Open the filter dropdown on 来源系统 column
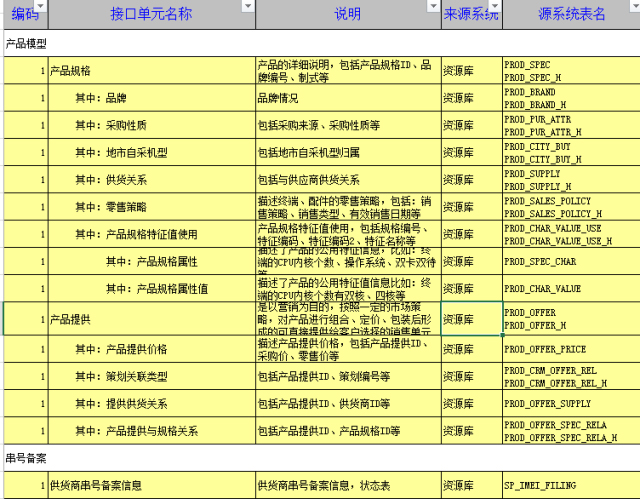Image resolution: width=640 pixels, height=499 pixels. pyautogui.click(x=495, y=6)
